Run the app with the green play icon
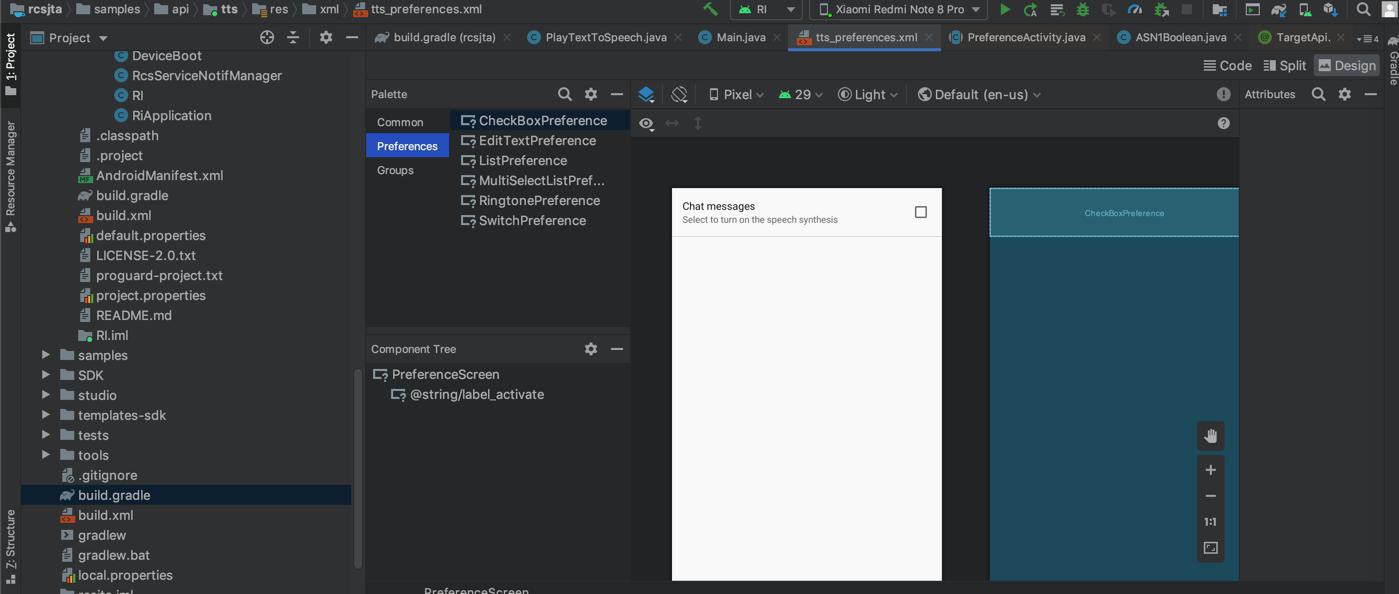1399x594 pixels. (x=1005, y=9)
